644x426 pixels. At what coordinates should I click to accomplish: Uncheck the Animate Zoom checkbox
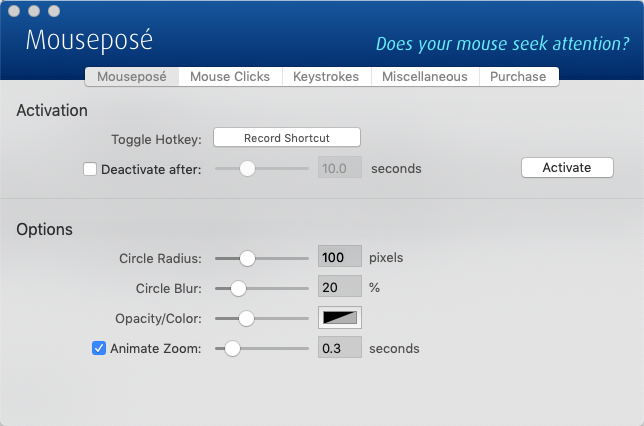(x=99, y=349)
